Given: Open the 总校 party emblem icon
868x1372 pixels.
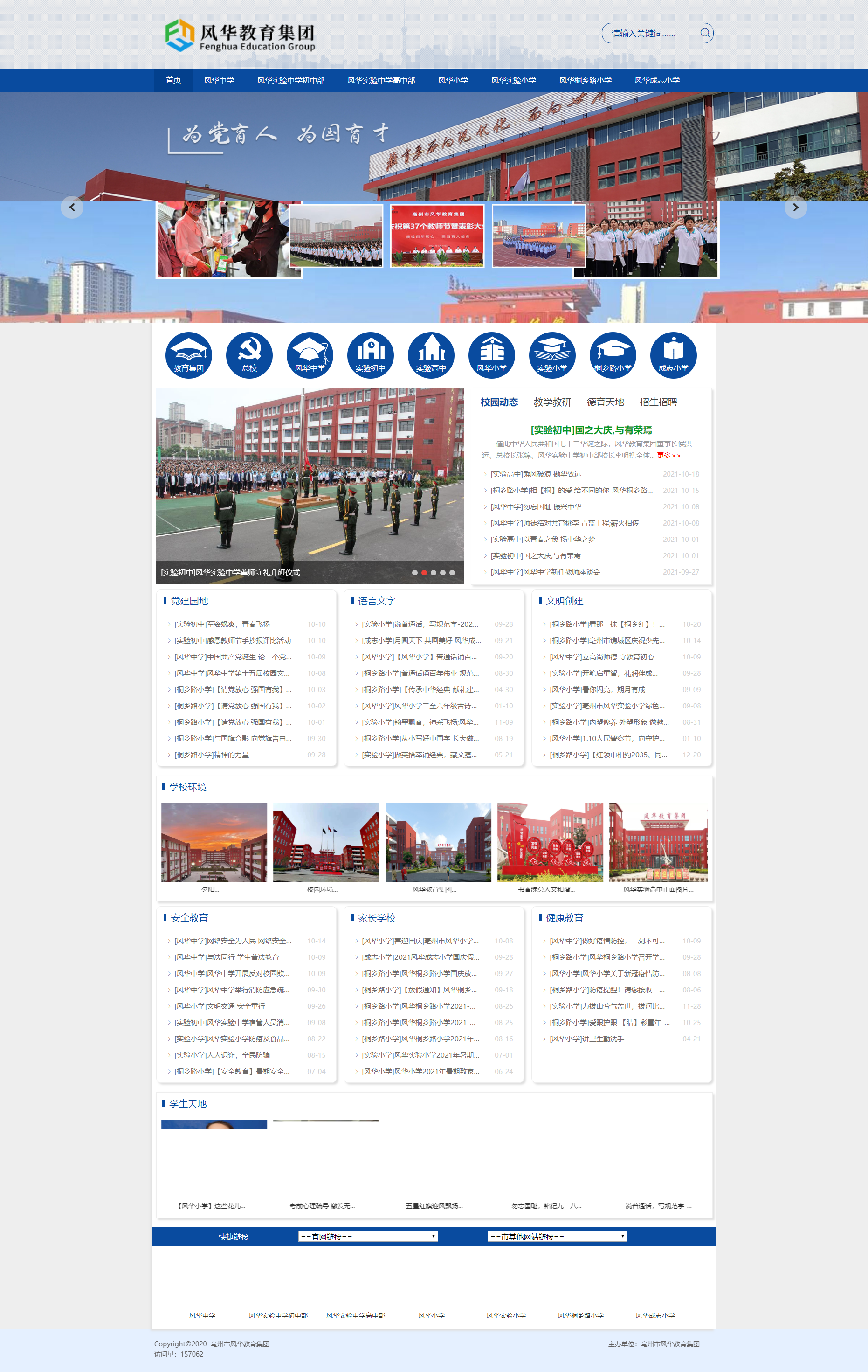Looking at the screenshot, I should point(249,355).
